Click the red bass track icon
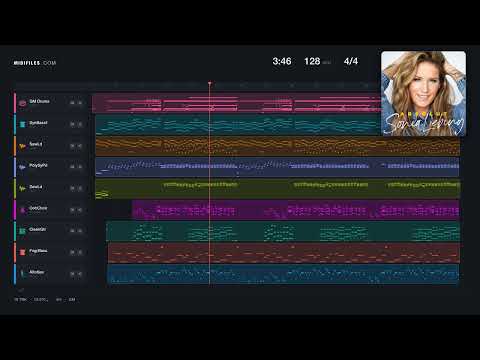This screenshot has width=480, height=360. 23,252
